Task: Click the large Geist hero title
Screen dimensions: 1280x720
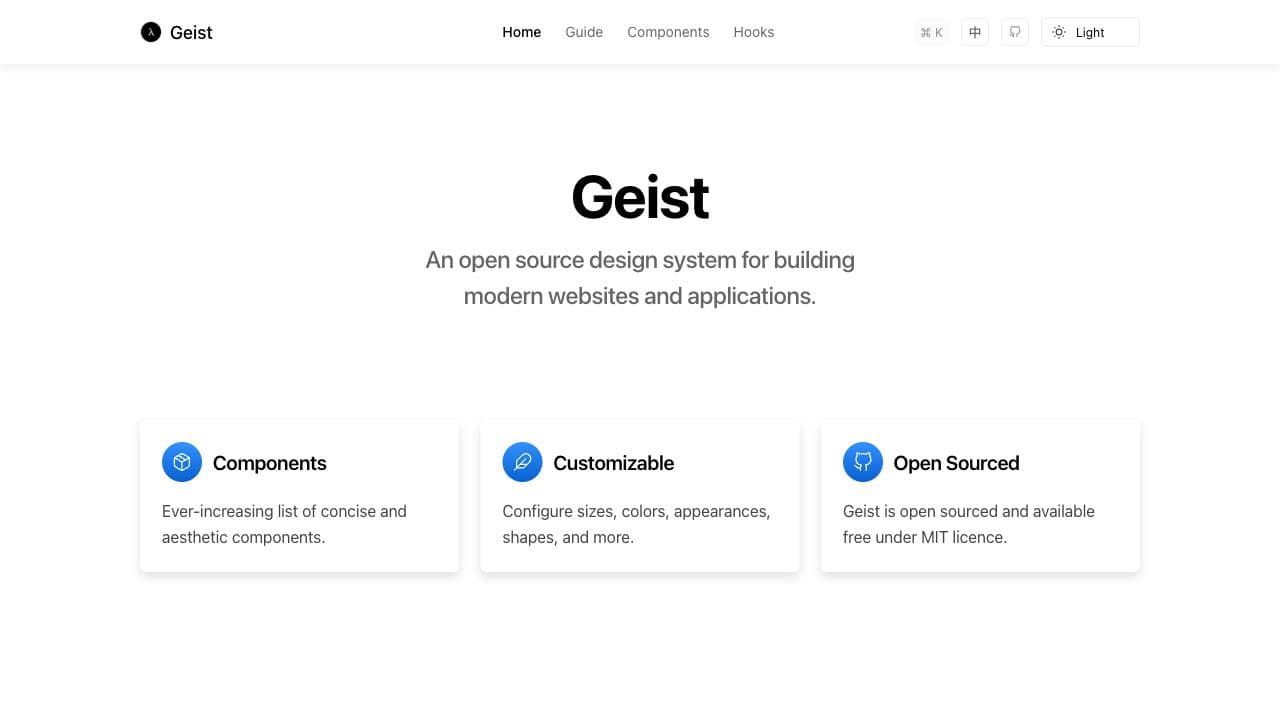Action: pos(640,197)
